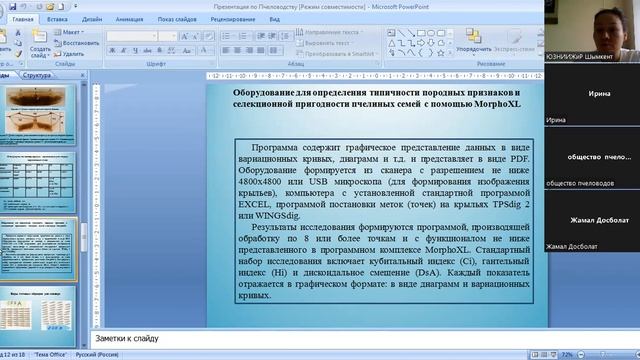The width and height of the screenshot is (640, 360).
Task: Open the columns dropdown in Абзац group
Action: pyautogui.click(x=276, y=51)
